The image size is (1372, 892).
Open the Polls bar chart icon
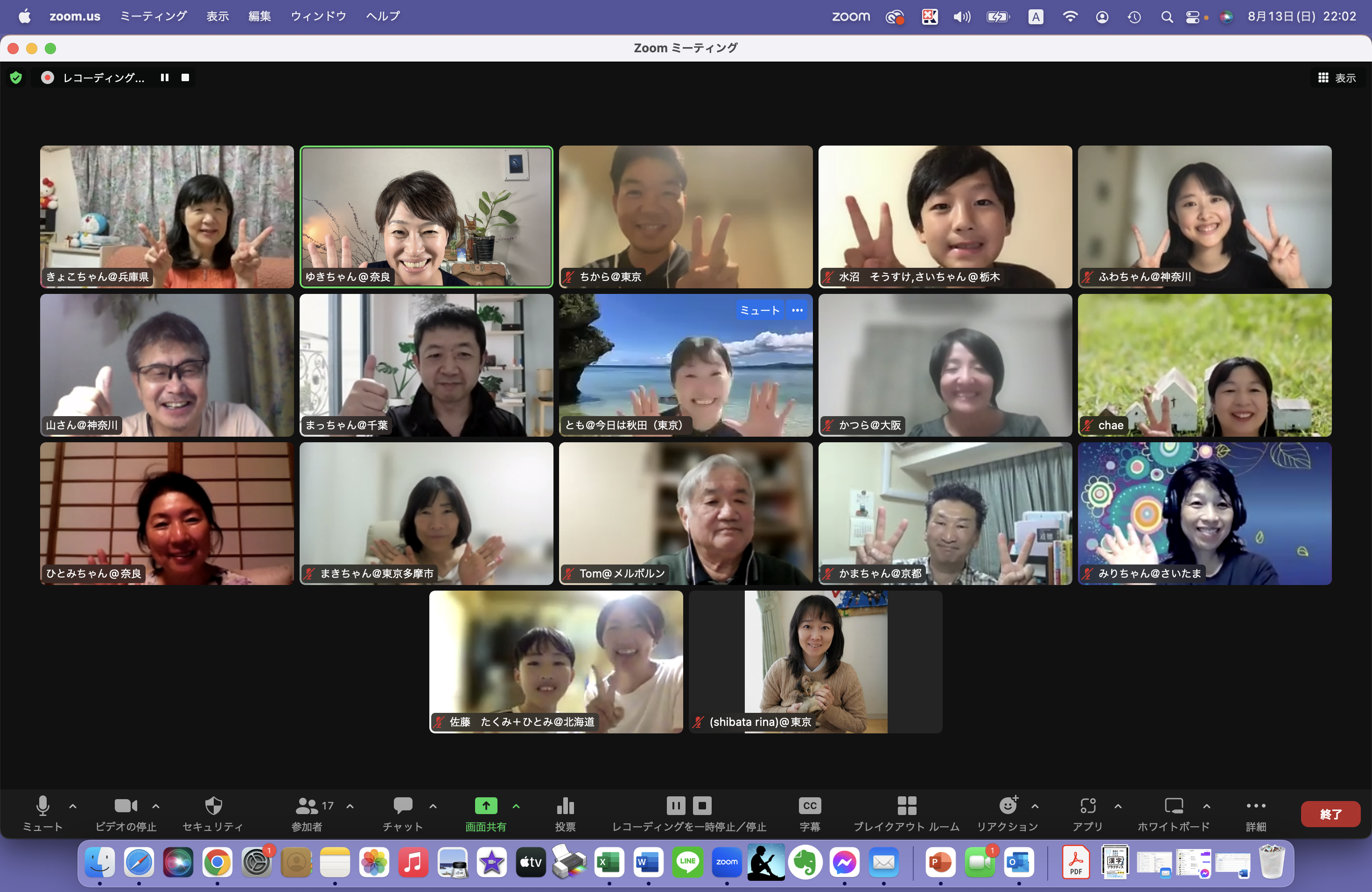click(565, 806)
